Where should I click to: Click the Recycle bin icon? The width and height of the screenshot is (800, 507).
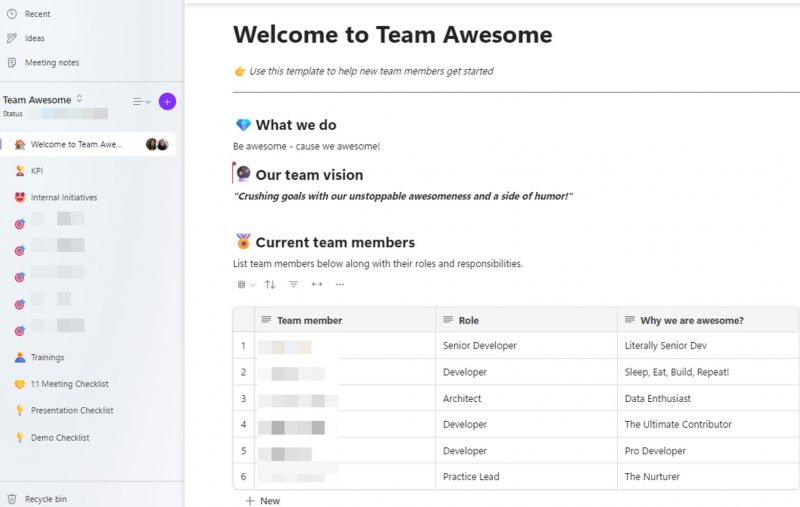pyautogui.click(x=12, y=498)
